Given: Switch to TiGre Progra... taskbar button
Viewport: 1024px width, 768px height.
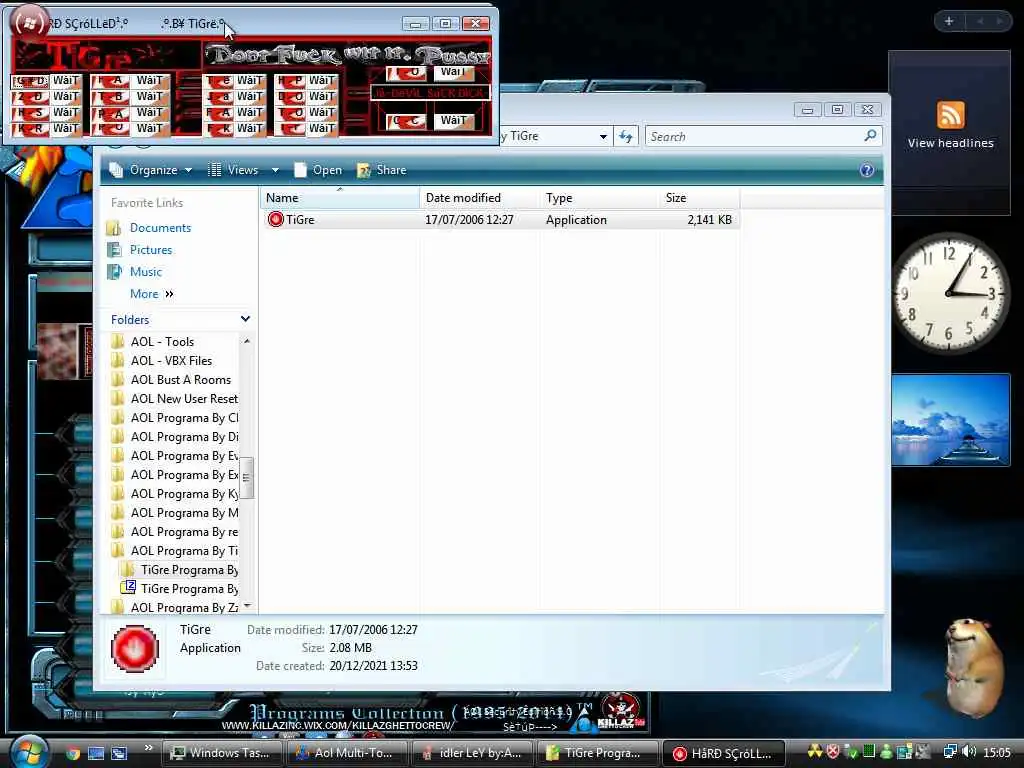Looking at the screenshot, I should [x=597, y=754].
